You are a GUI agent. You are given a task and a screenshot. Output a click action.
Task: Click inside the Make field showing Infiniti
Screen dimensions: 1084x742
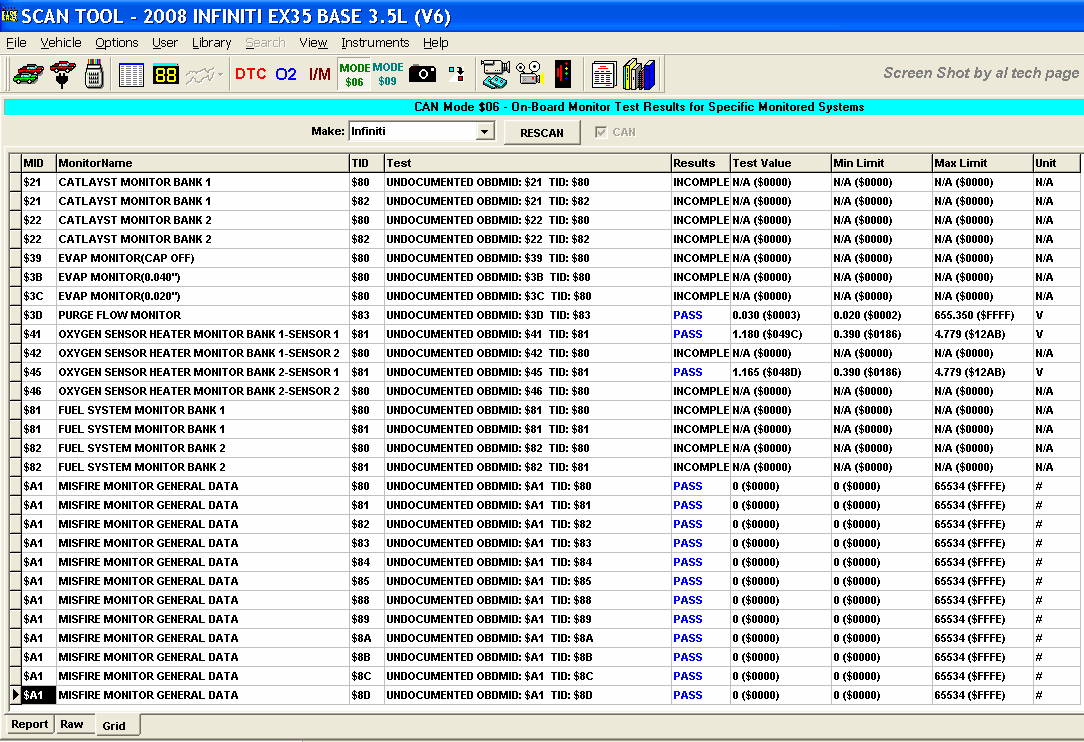pyautogui.click(x=413, y=131)
